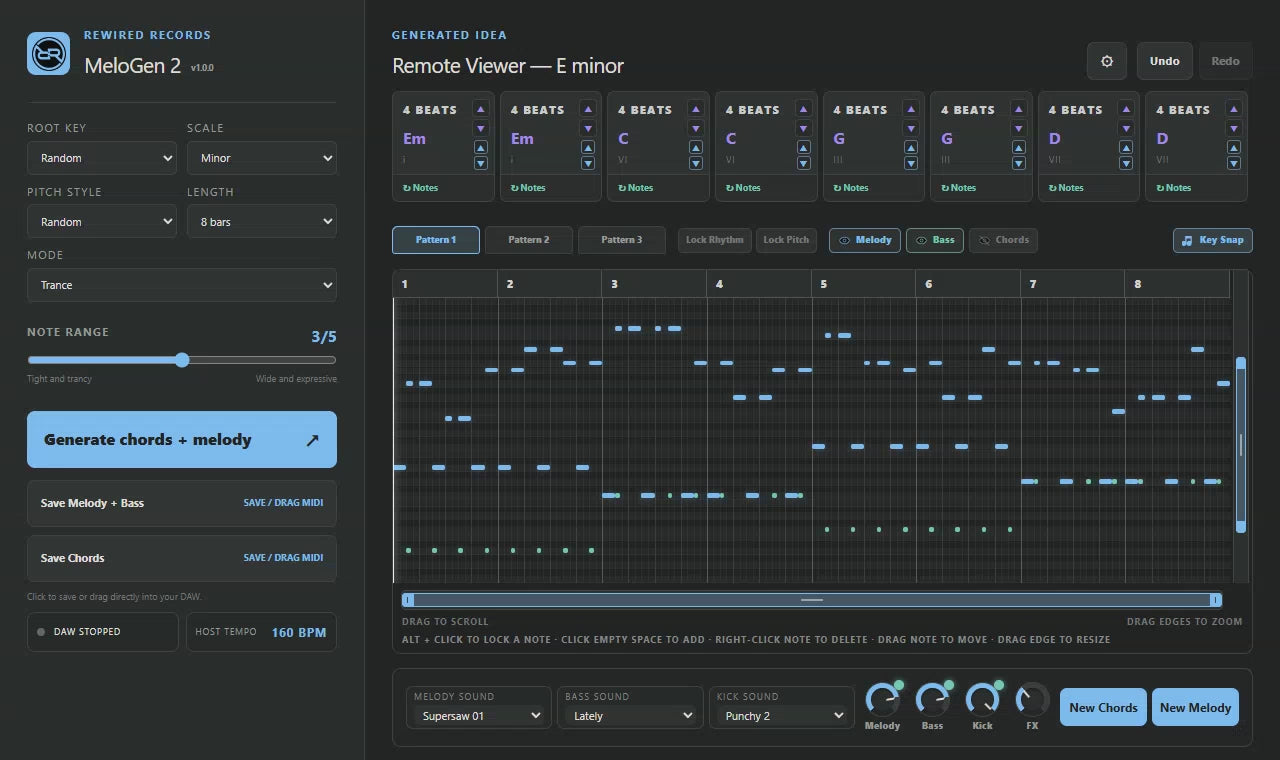Click Save Melody + Bass MIDI button

coord(182,503)
